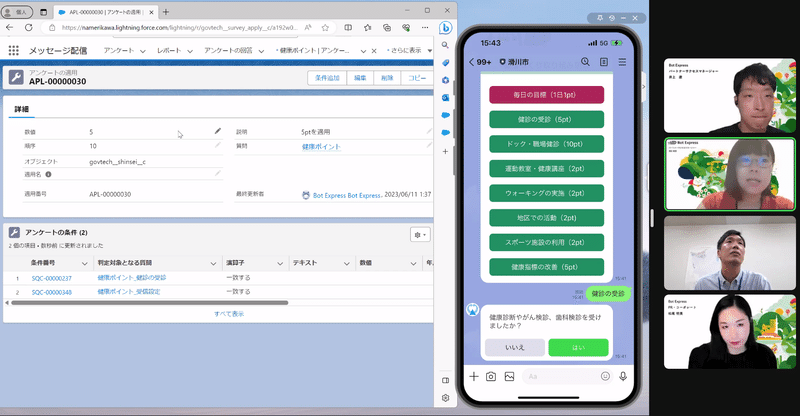800x416 pixels.
Task: Expand the アンケート nav dropdown
Action: pyautogui.click(x=142, y=51)
